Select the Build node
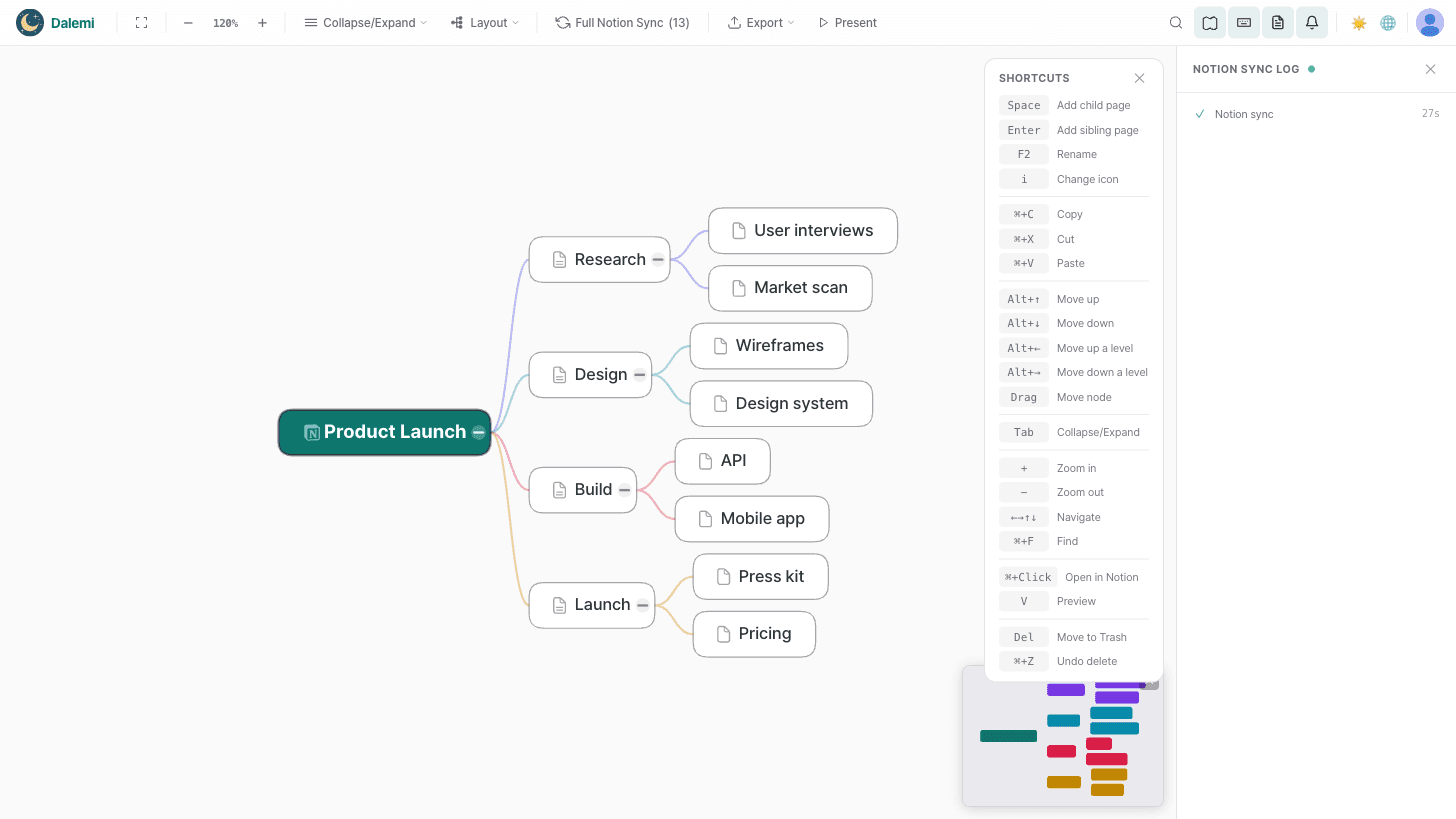This screenshot has height=819, width=1456. [x=583, y=489]
